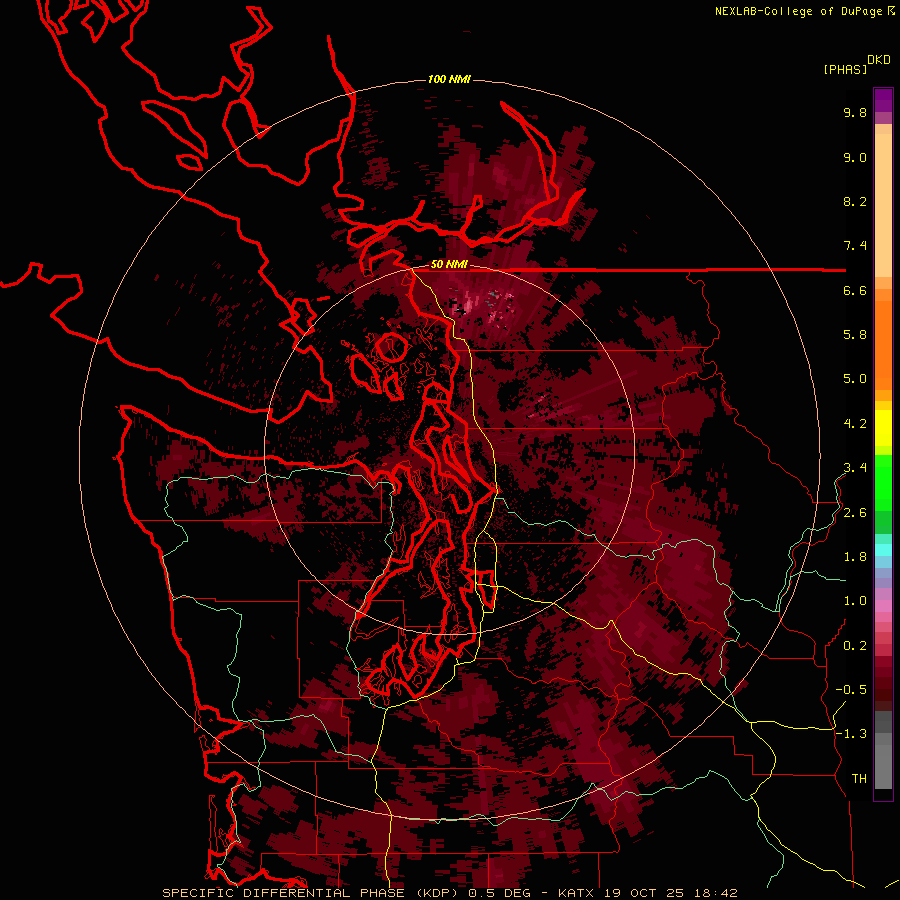Click the solid orange segment of the color bar
The image size is (900, 900).
tap(883, 346)
